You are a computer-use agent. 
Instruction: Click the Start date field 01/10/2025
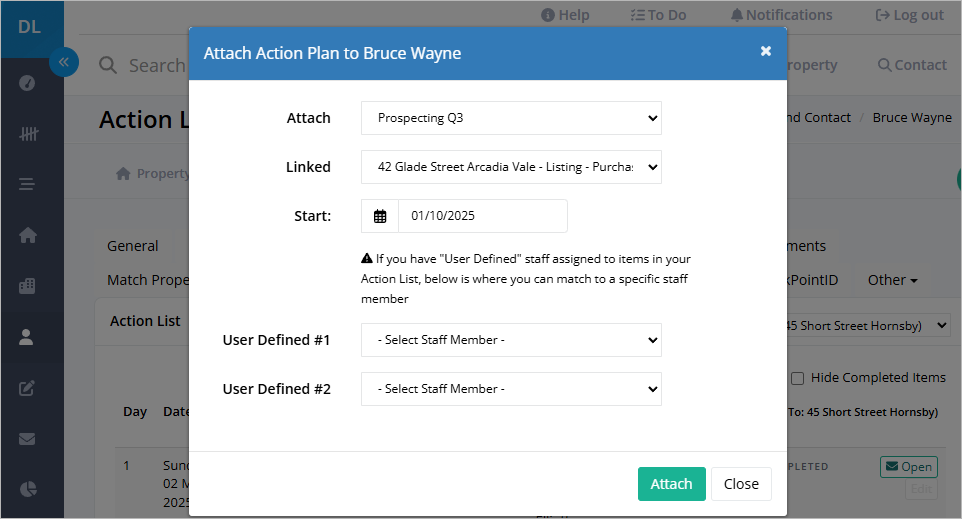483,216
